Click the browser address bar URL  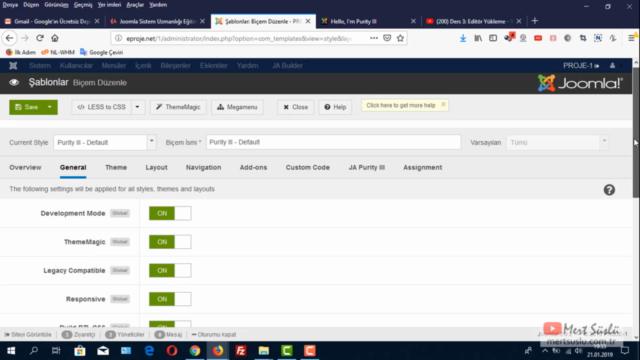click(239, 38)
